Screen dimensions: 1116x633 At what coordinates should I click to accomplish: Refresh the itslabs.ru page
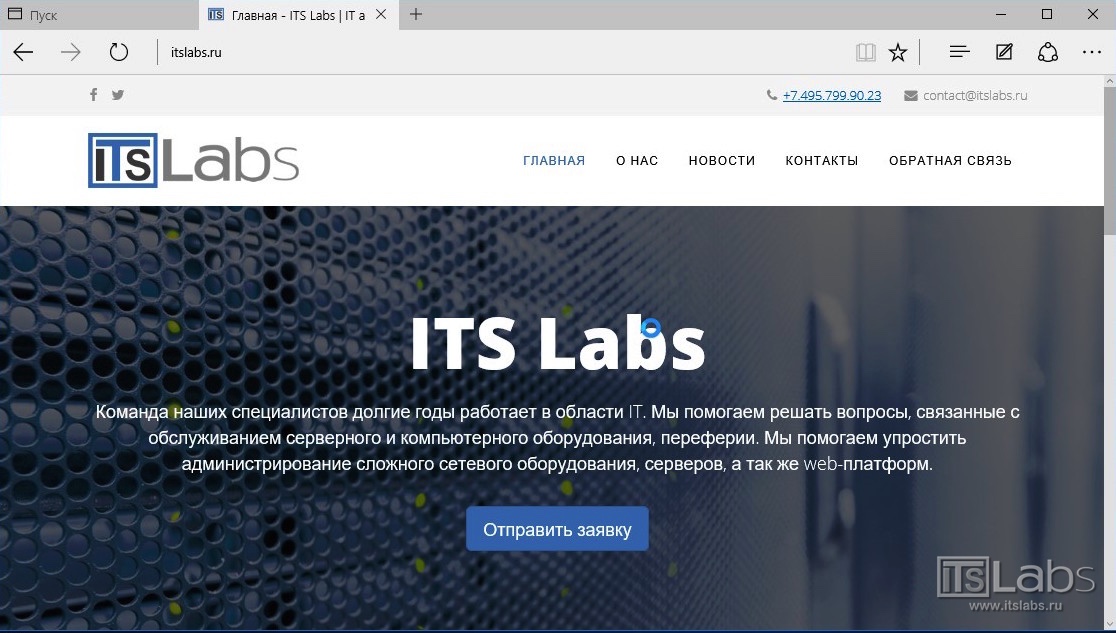[118, 52]
